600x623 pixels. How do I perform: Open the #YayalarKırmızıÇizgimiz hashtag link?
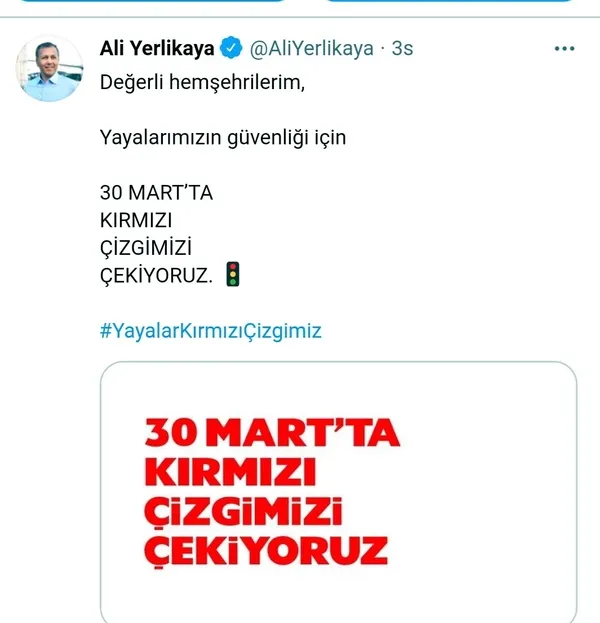tap(211, 331)
